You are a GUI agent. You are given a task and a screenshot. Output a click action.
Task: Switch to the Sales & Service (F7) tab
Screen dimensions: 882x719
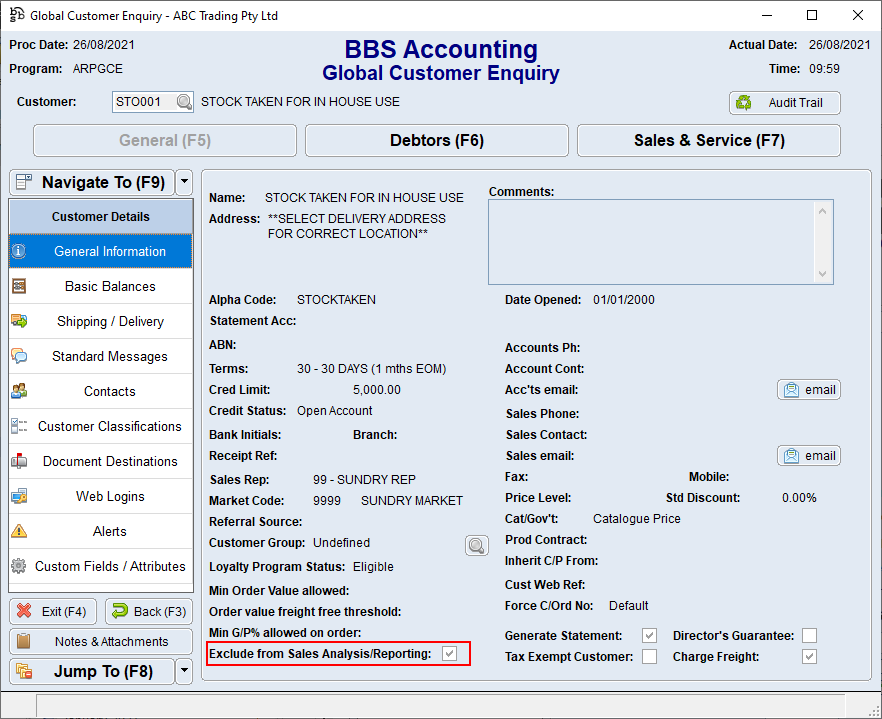coord(708,141)
